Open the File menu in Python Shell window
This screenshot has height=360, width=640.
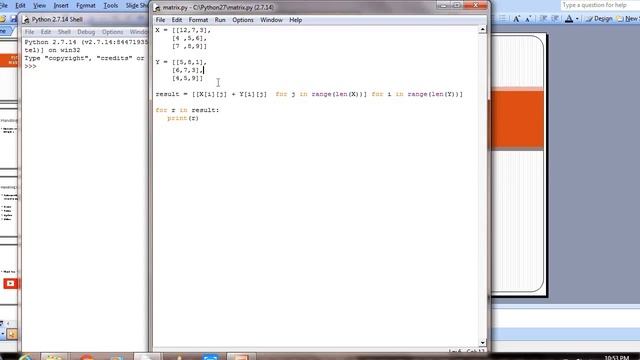[x=29, y=32]
